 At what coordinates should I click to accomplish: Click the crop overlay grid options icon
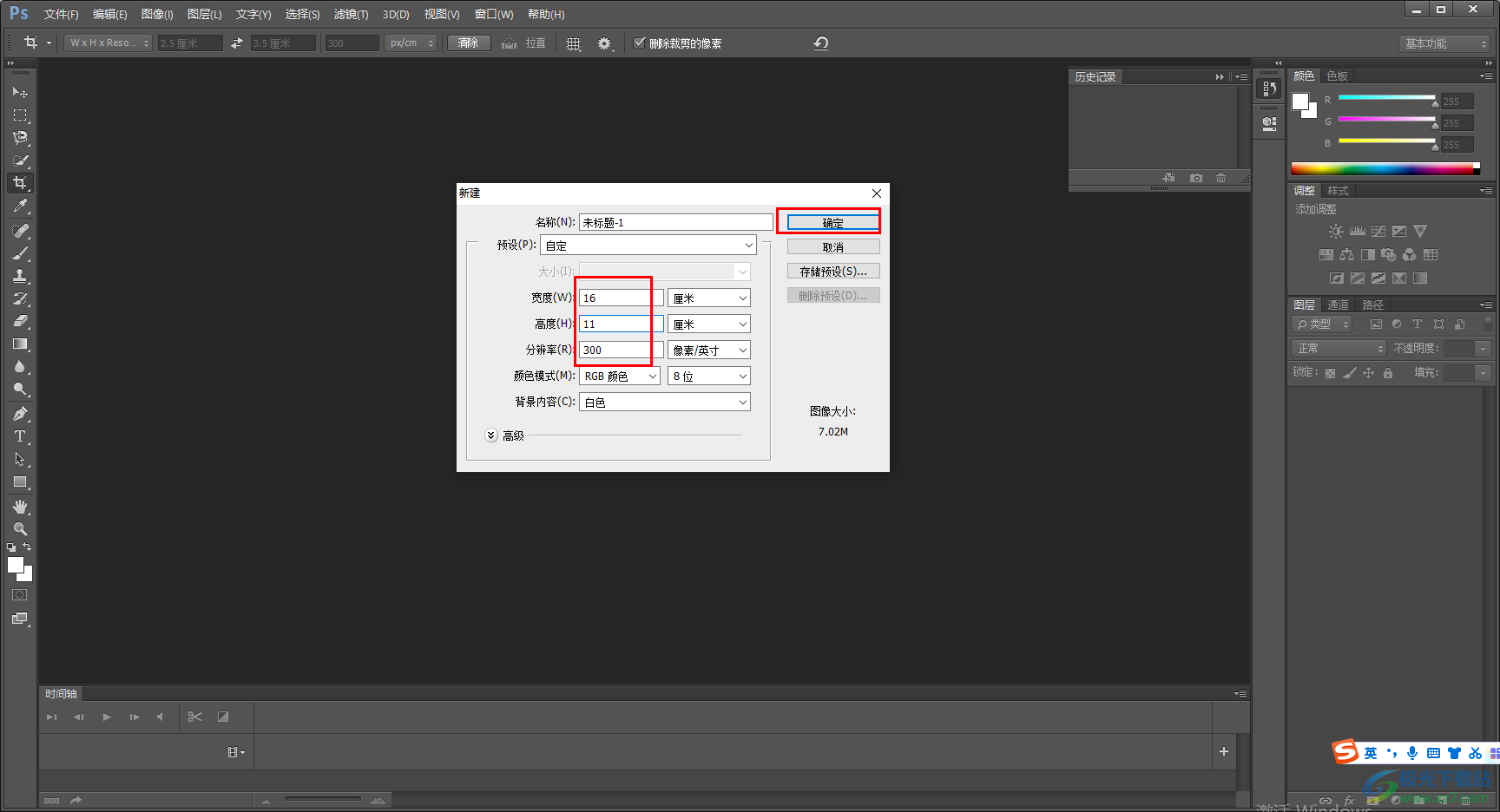(574, 43)
